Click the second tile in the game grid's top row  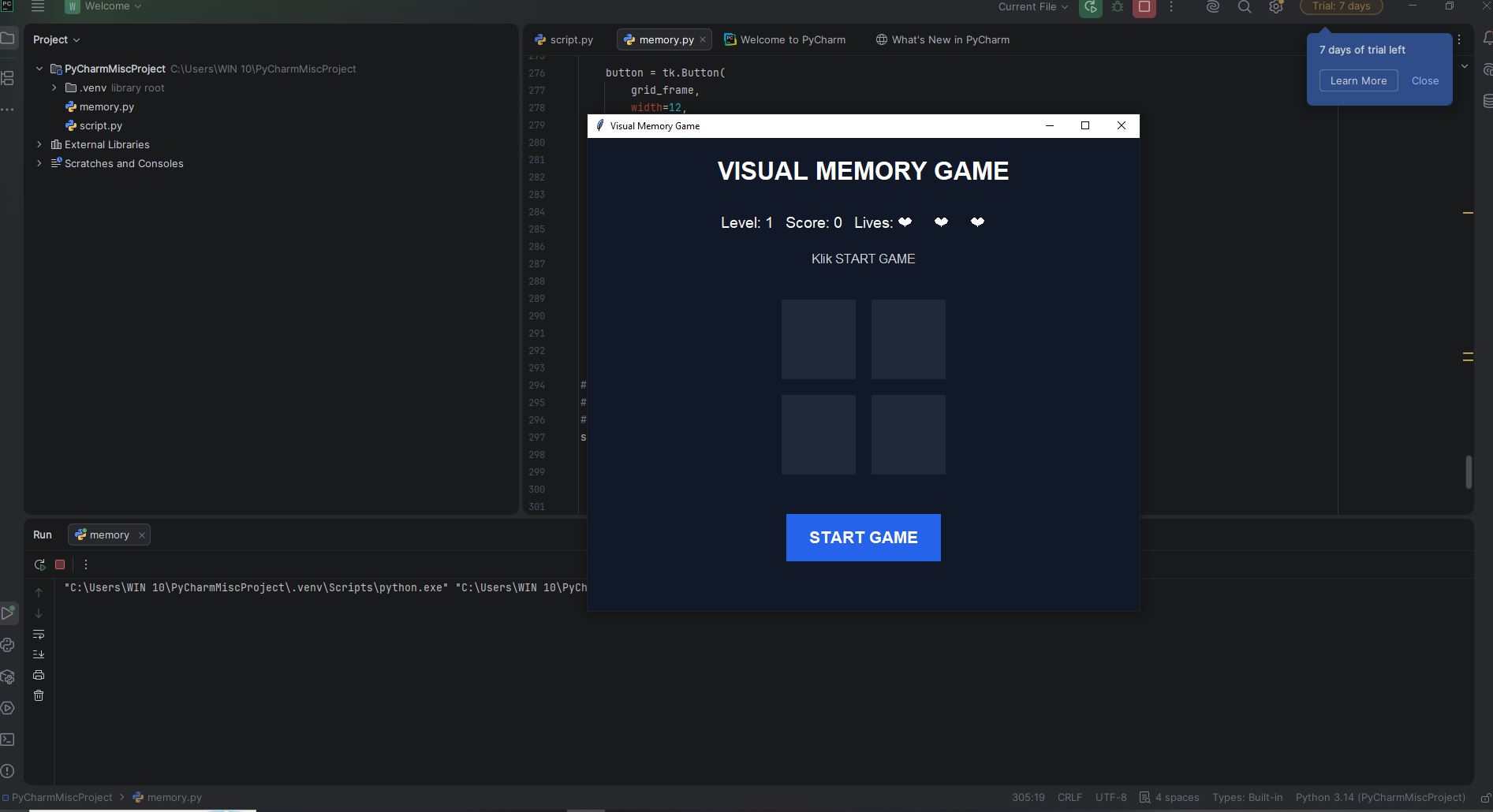click(909, 339)
